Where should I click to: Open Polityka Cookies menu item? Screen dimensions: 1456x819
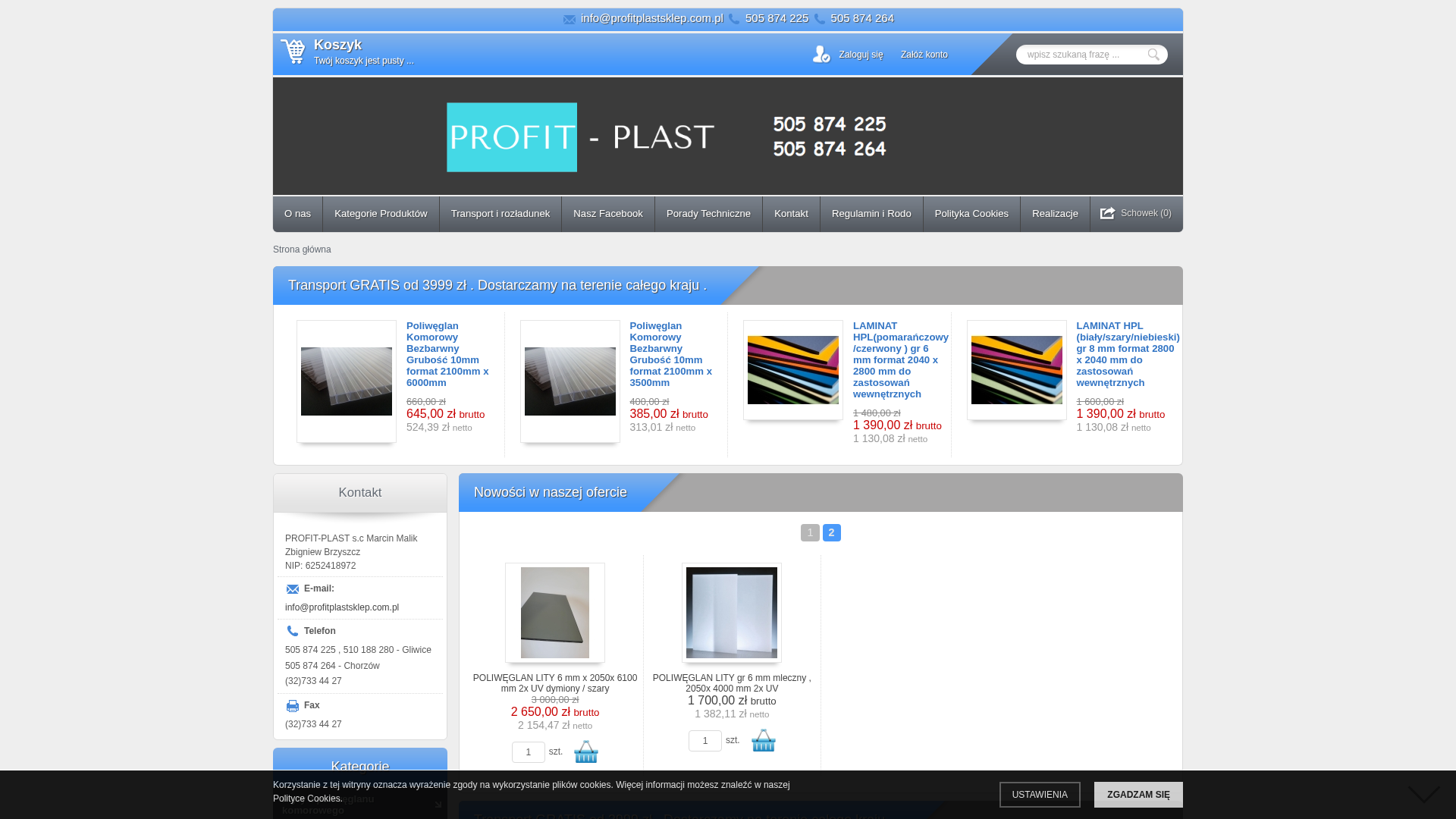[x=971, y=214]
